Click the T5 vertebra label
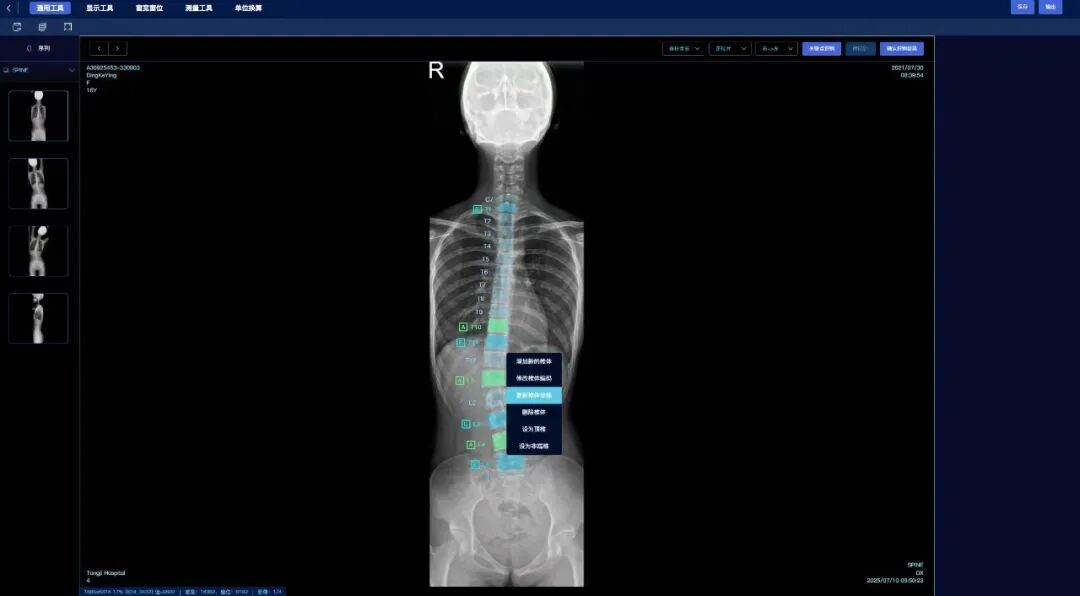Image resolution: width=1080 pixels, height=596 pixels. click(x=486, y=259)
